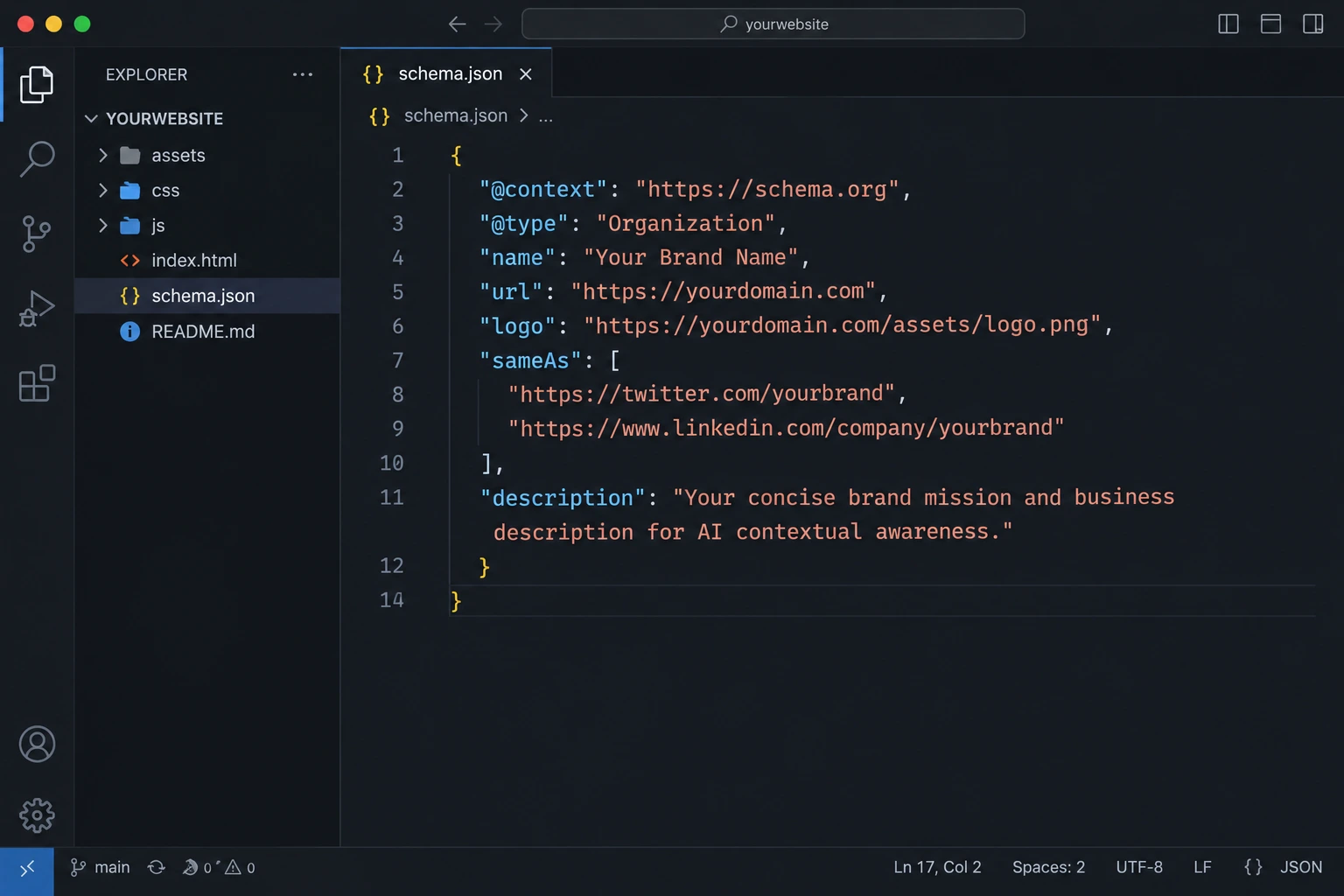Click the README.md info file icon
Screen dimensions: 1344x896
tap(129, 332)
